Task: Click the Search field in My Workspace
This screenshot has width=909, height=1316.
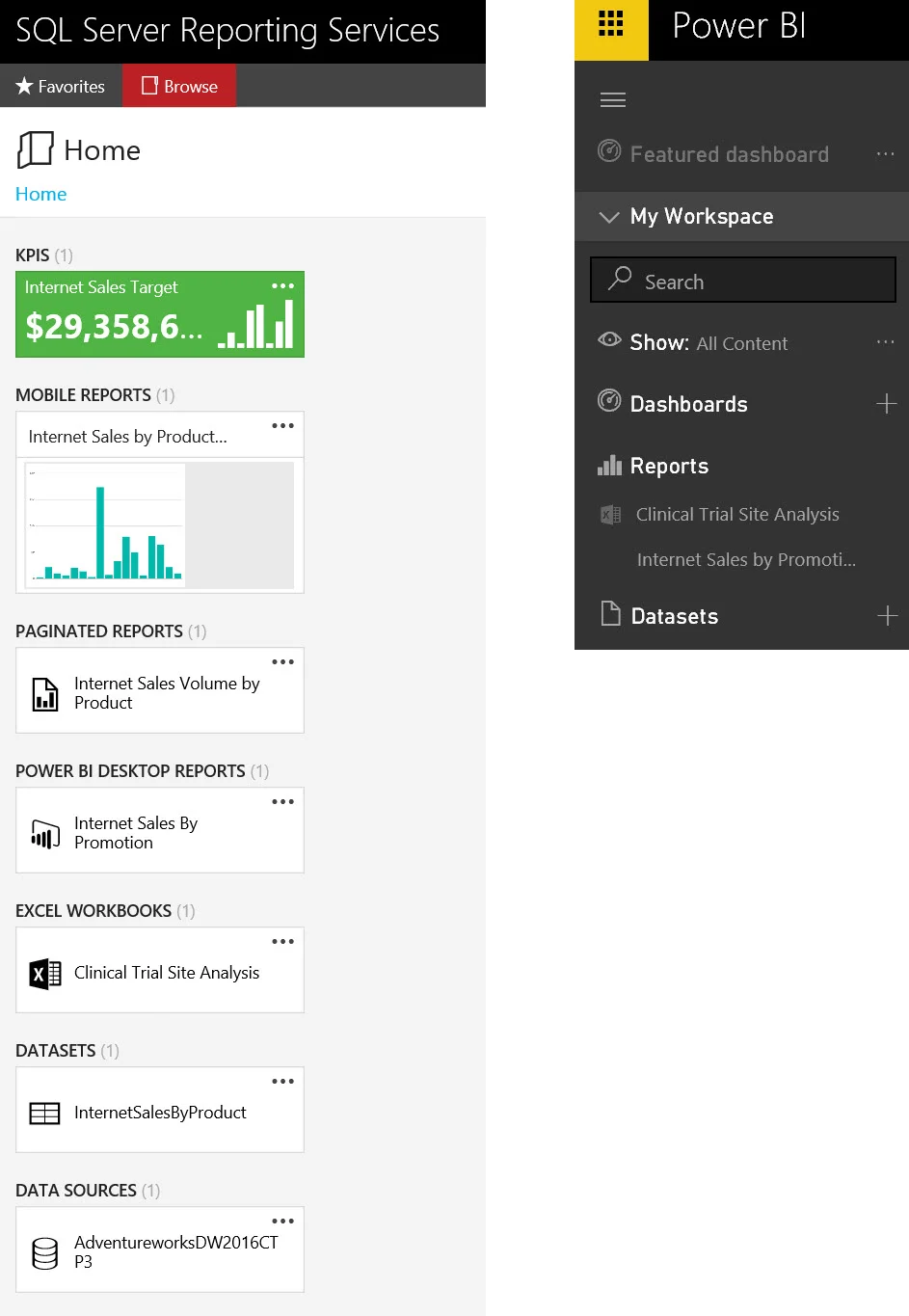Action: (742, 280)
